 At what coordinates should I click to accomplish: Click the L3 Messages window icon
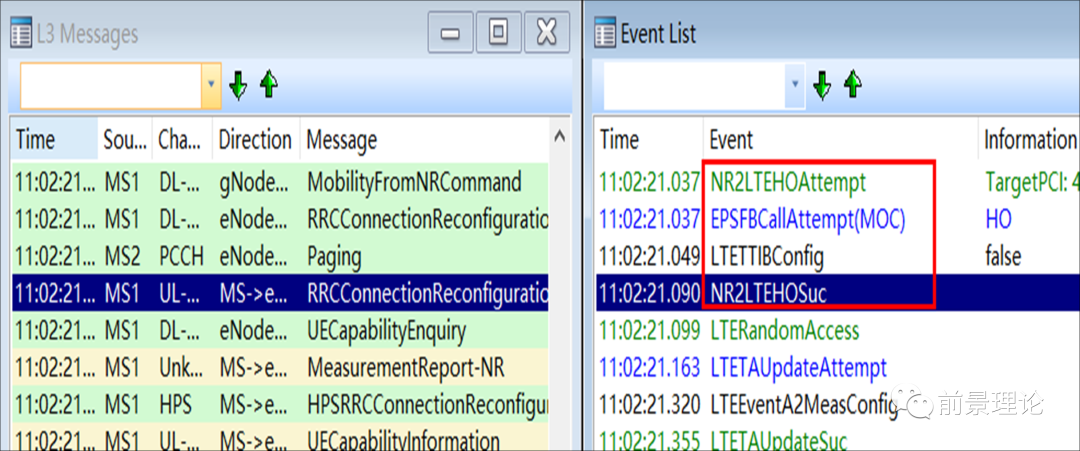tap(20, 34)
